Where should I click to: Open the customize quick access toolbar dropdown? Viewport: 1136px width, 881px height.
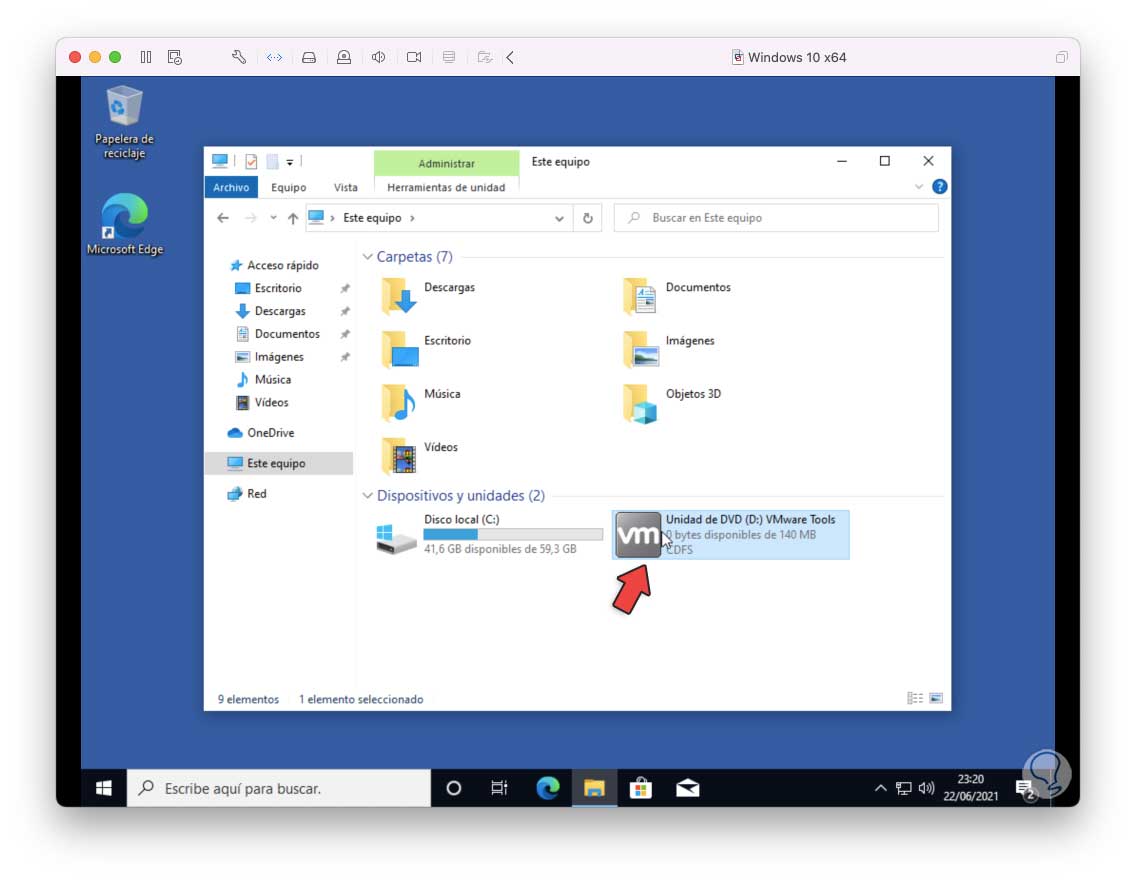click(x=290, y=162)
